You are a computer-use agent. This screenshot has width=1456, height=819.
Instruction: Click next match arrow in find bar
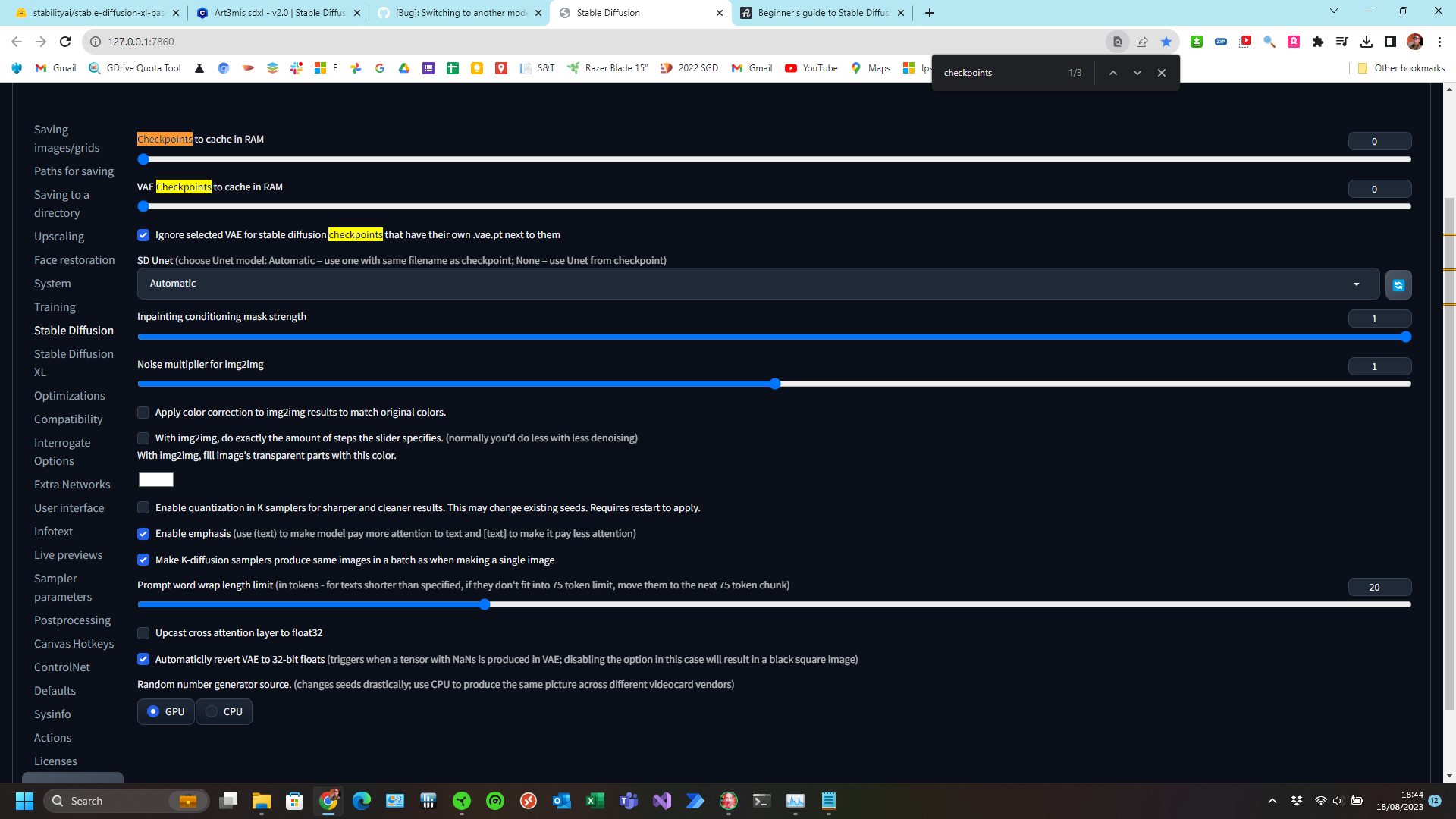click(x=1137, y=72)
